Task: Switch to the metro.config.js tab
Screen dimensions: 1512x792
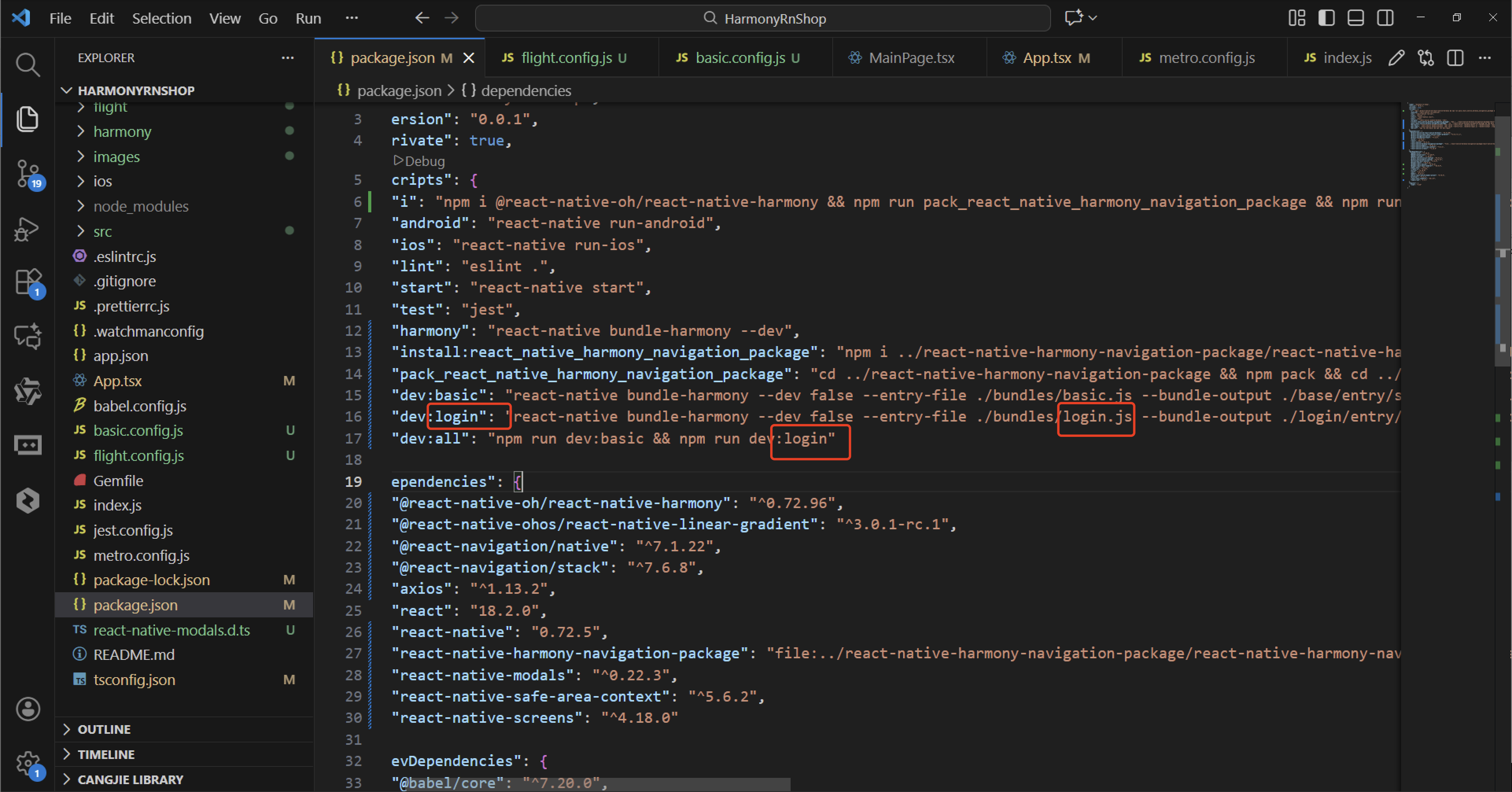Action: tap(1204, 57)
